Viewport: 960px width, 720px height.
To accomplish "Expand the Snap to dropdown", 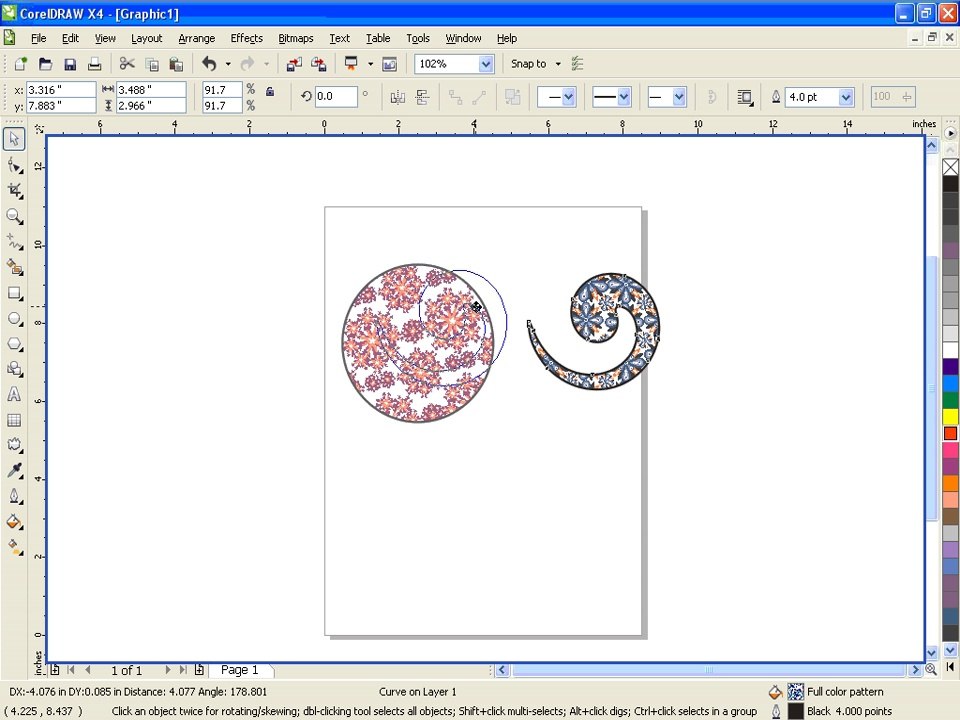I will tap(558, 64).
